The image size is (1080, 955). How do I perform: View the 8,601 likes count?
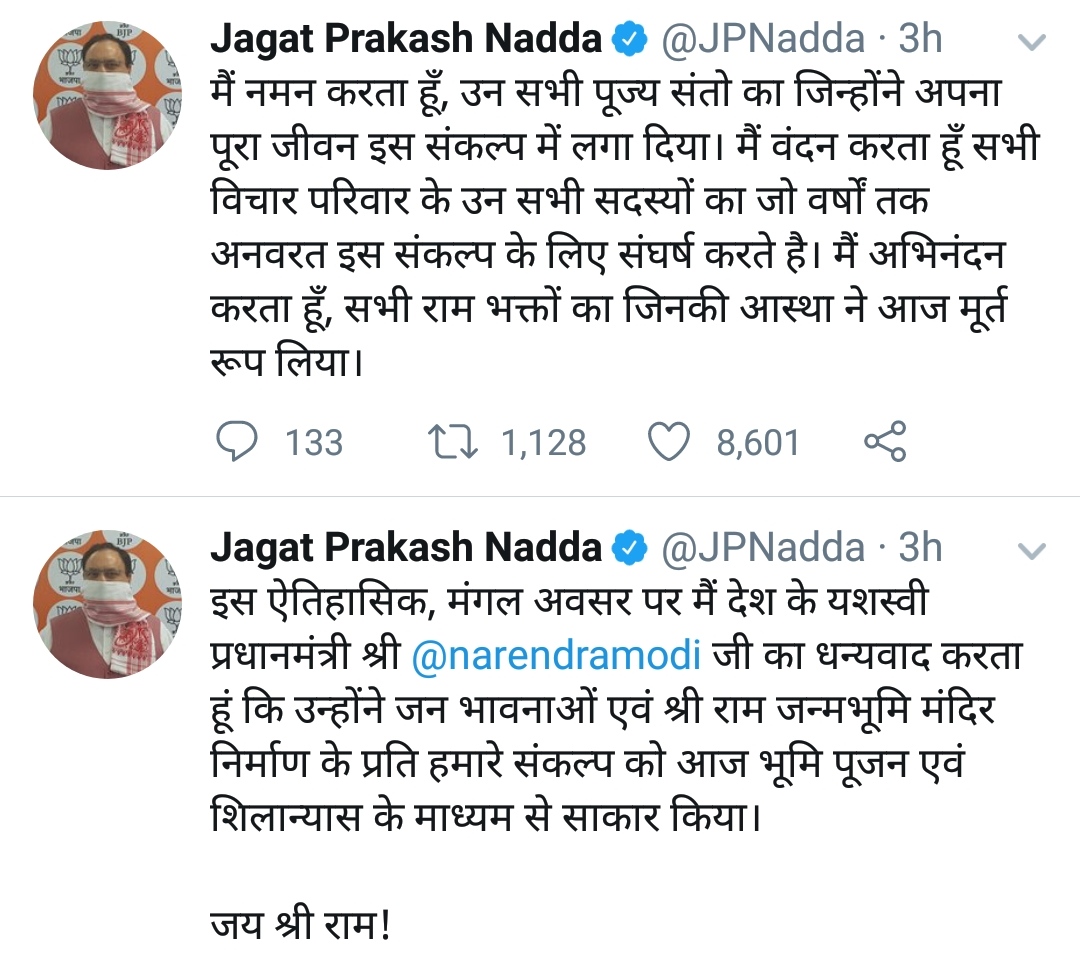pos(758,443)
